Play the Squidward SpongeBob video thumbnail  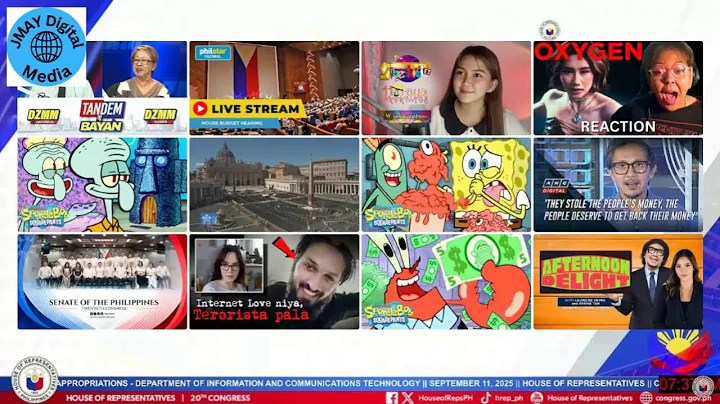coord(102,185)
